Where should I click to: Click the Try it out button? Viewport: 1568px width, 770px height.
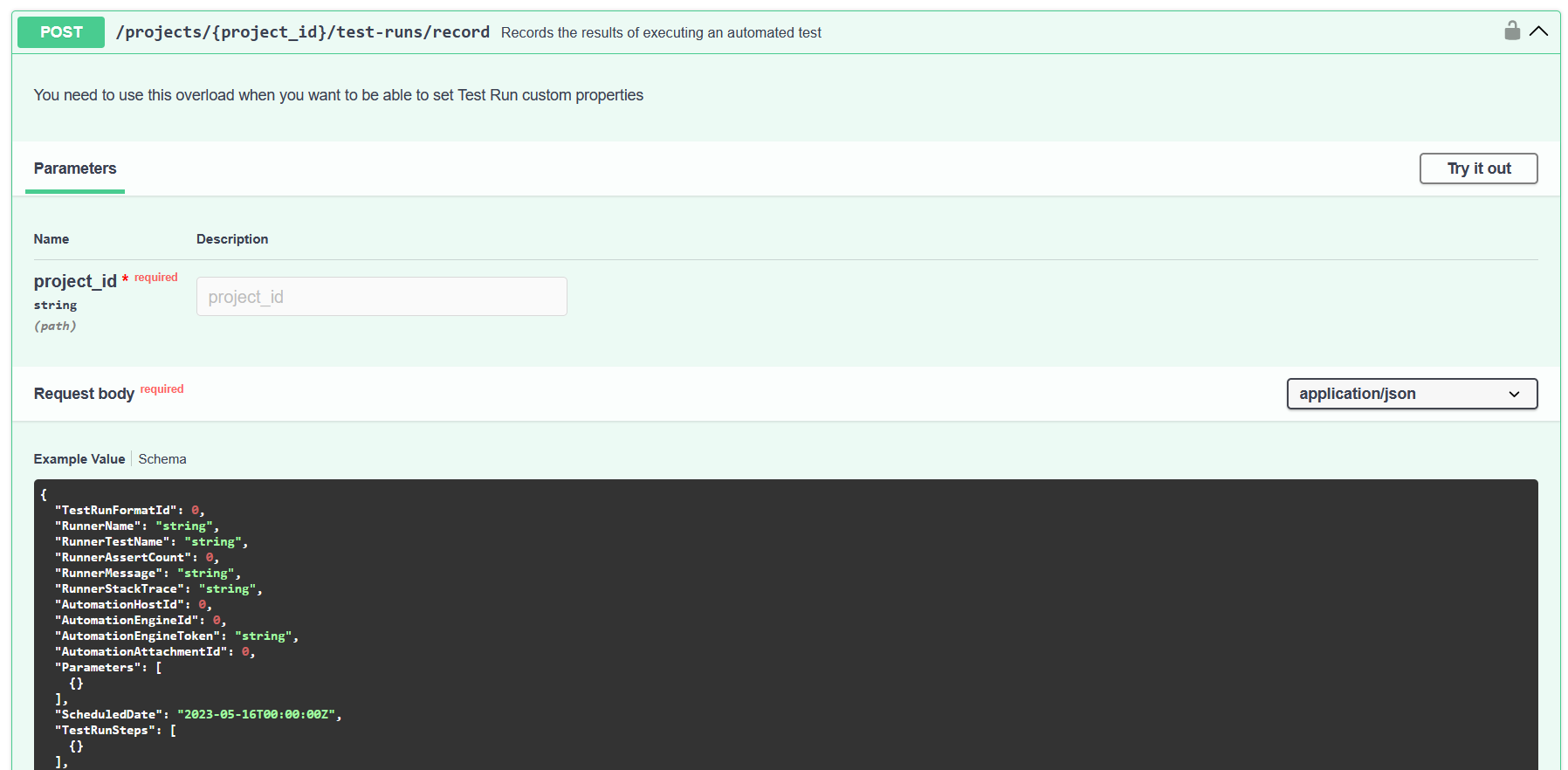pyautogui.click(x=1478, y=168)
